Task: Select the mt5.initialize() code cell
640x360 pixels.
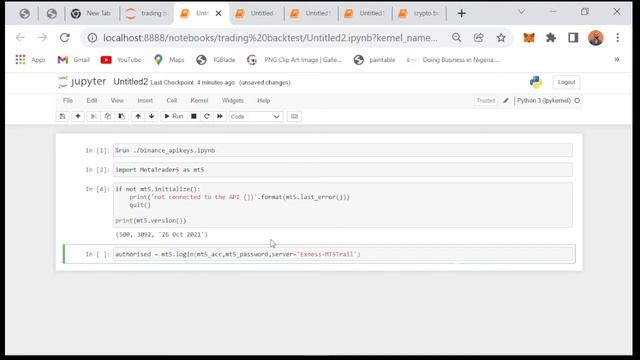Action: [x=343, y=205]
